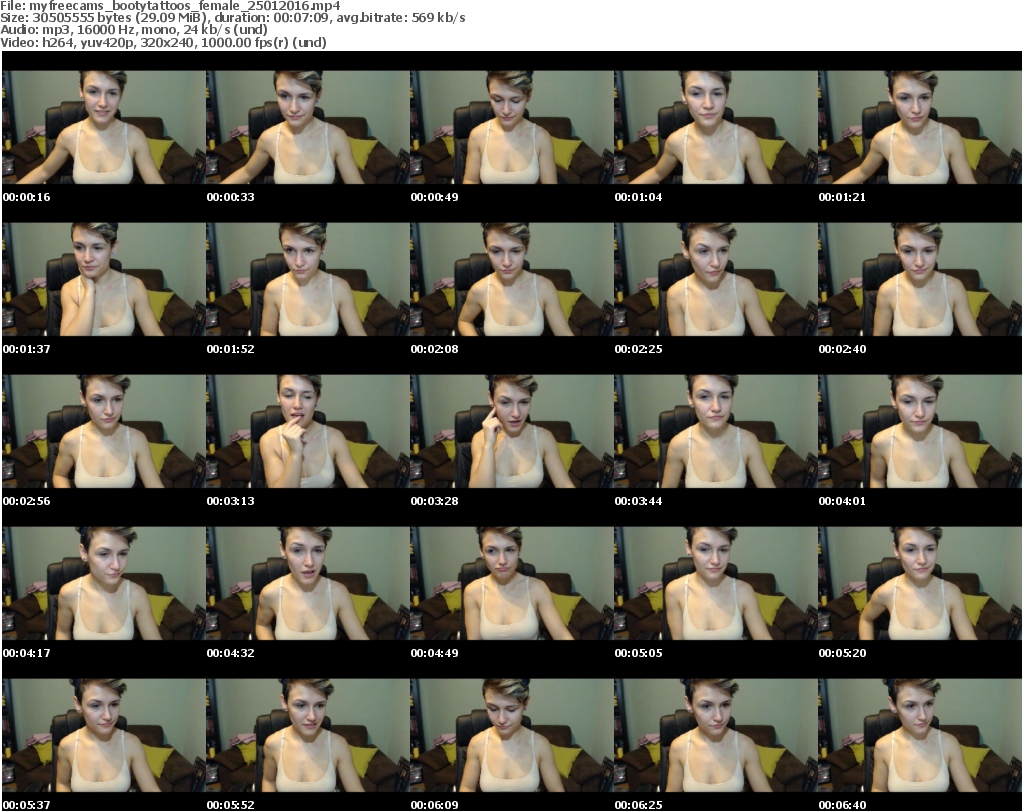View the frame labeled 00:05:37
The image size is (1024, 811).
[104, 736]
